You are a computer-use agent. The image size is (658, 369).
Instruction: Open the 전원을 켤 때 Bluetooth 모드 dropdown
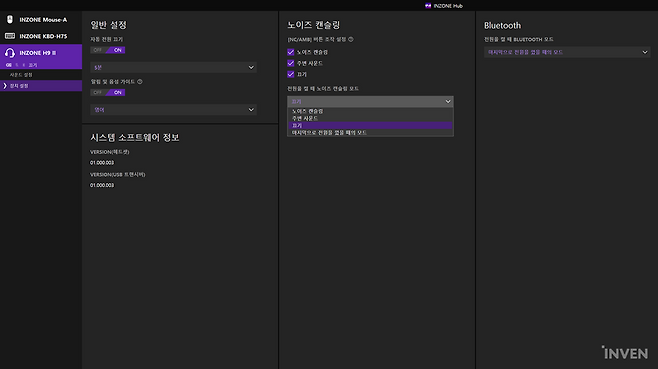(x=567, y=52)
